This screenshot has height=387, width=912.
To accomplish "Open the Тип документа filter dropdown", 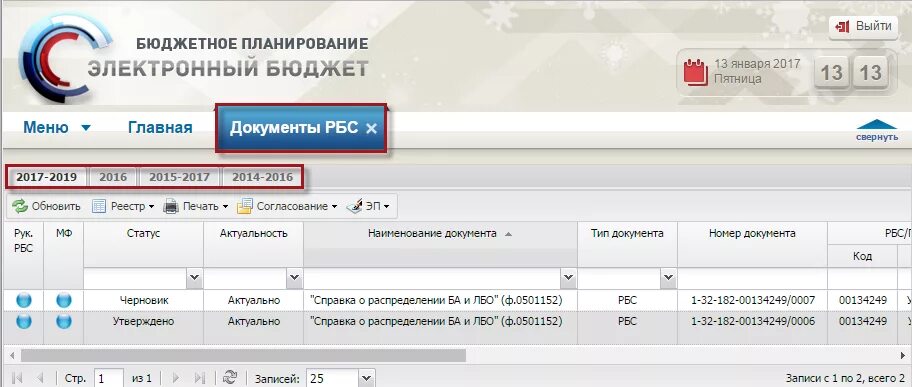I will (669, 278).
